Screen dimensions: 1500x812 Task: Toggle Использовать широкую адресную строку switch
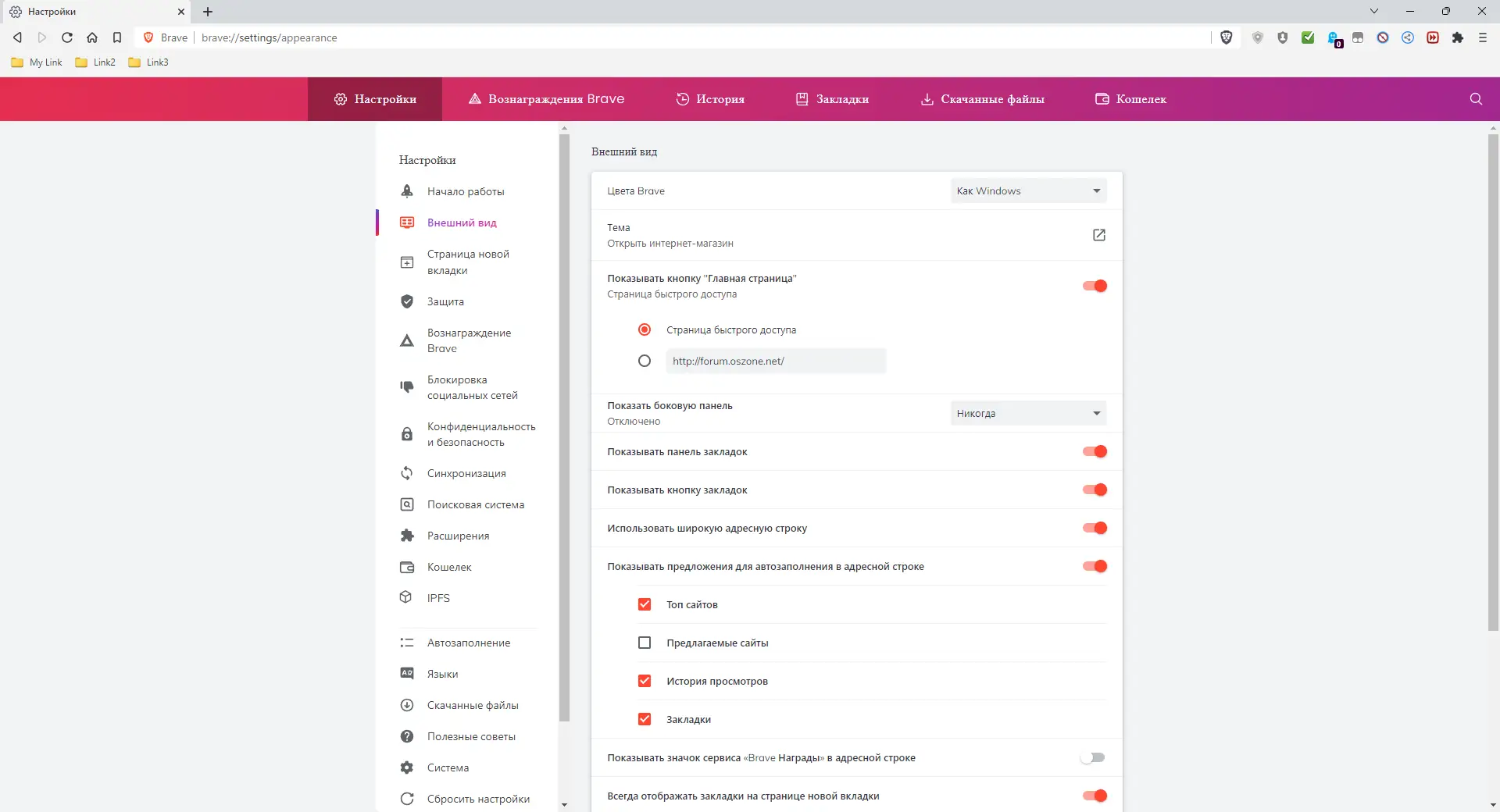point(1095,528)
